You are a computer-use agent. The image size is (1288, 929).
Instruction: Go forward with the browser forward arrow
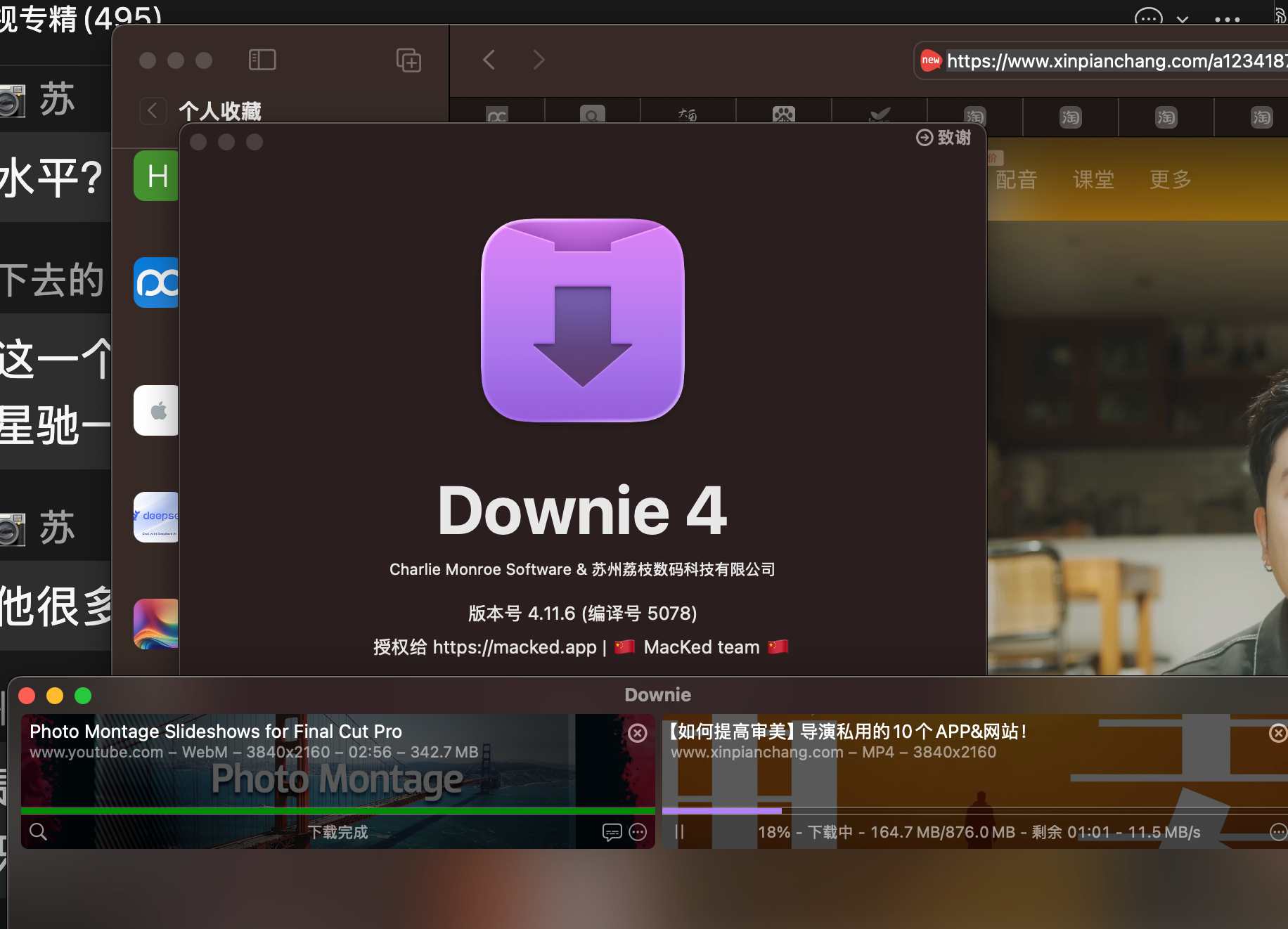539,60
